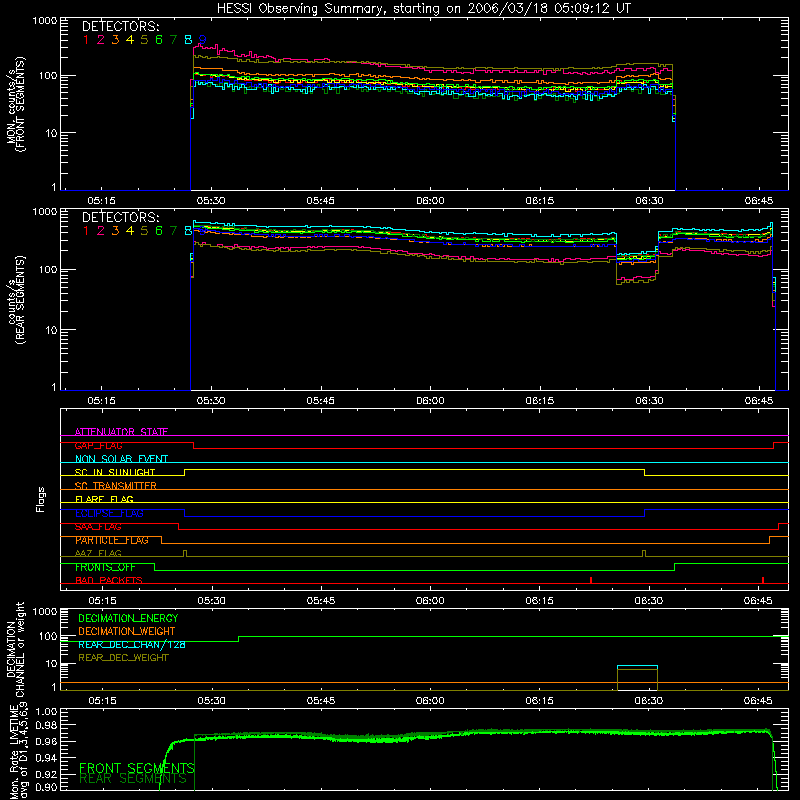
Task: Select the GAP_FLAG label
Action: coord(98,445)
